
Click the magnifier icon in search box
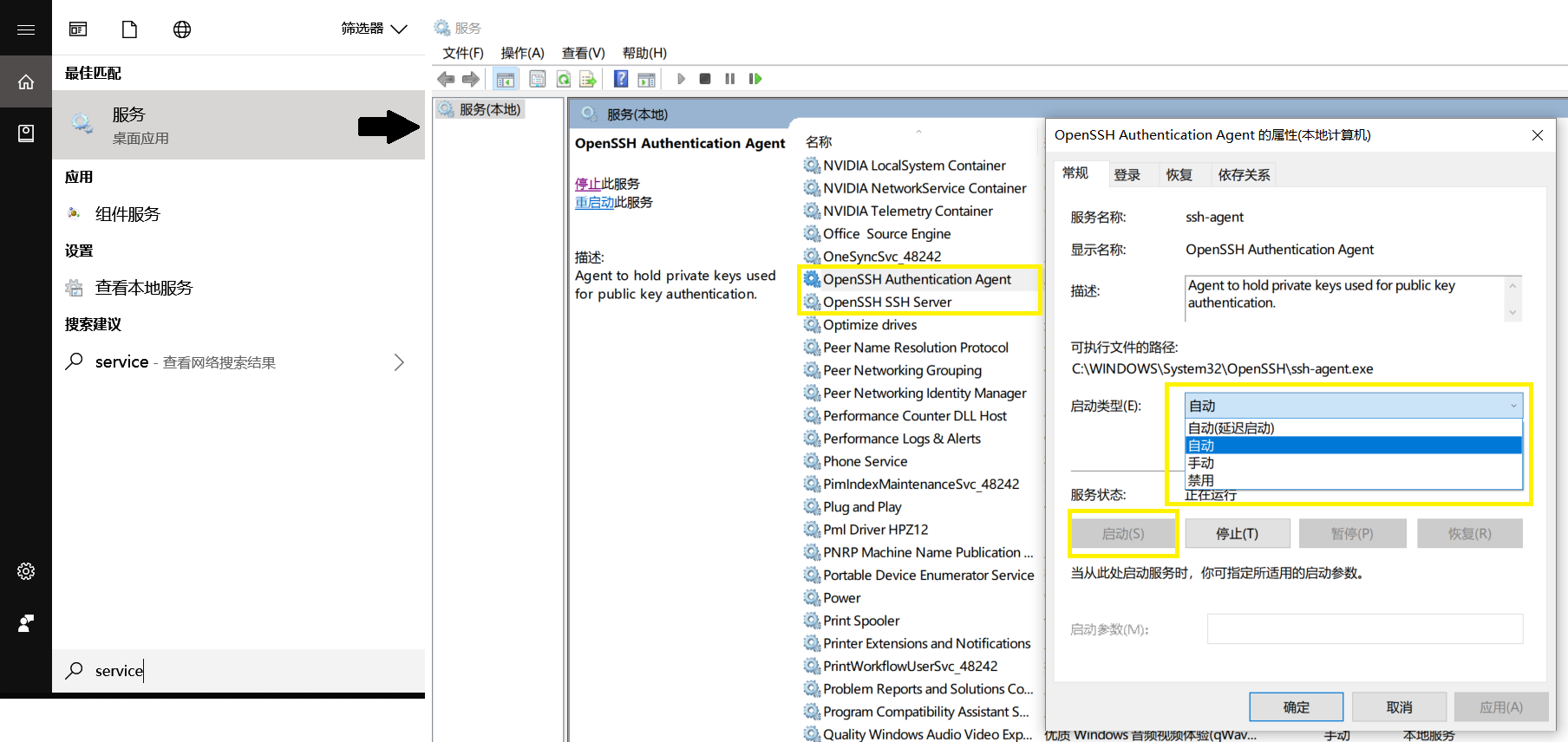75,670
